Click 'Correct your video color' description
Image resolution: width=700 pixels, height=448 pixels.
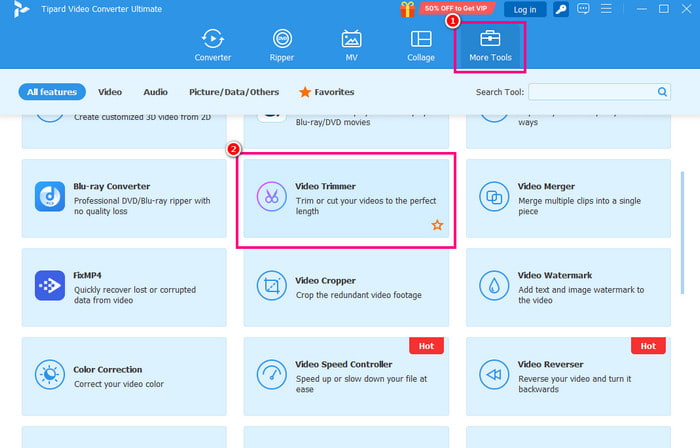119,384
